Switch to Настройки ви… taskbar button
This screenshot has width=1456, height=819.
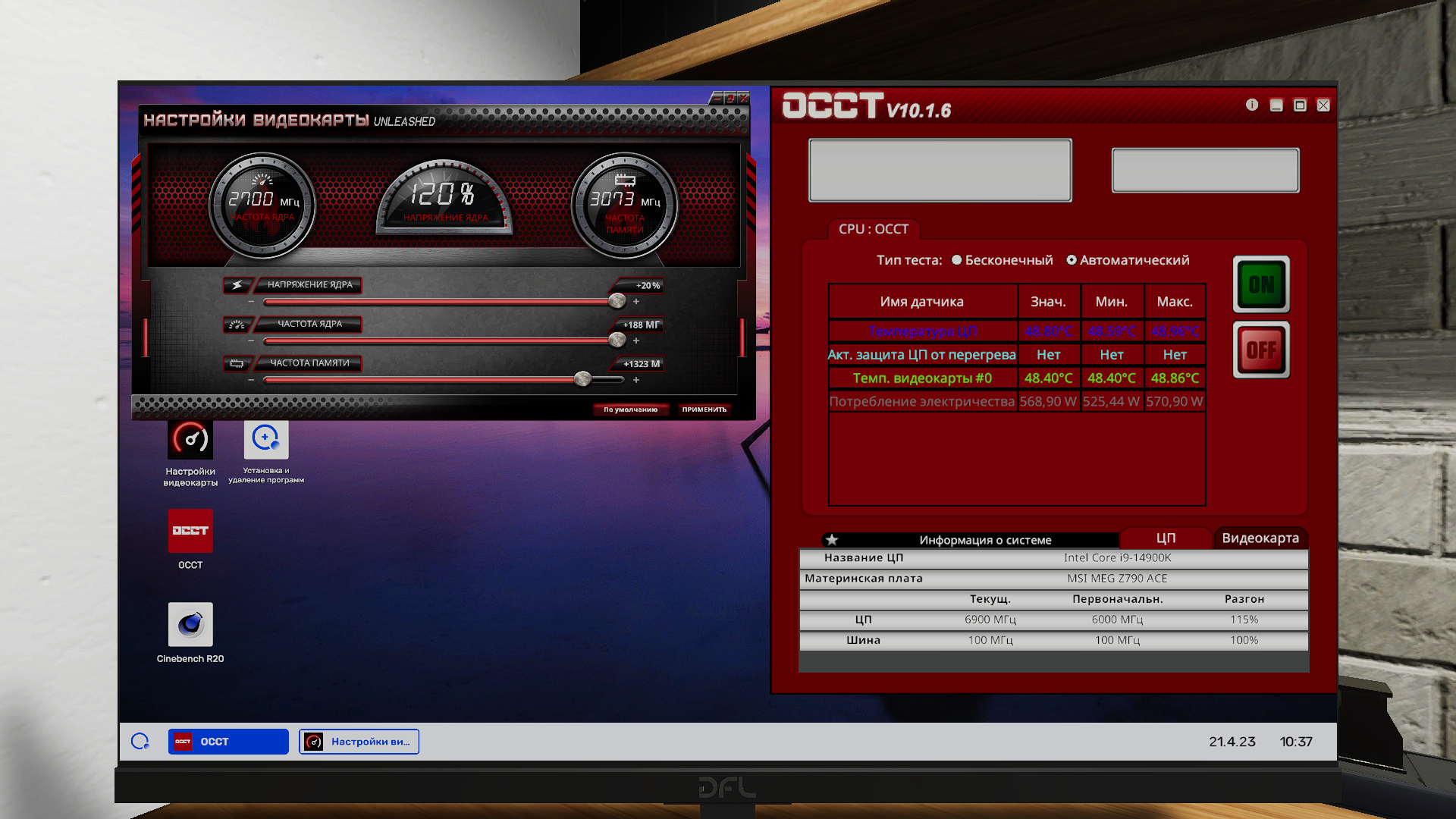[359, 742]
